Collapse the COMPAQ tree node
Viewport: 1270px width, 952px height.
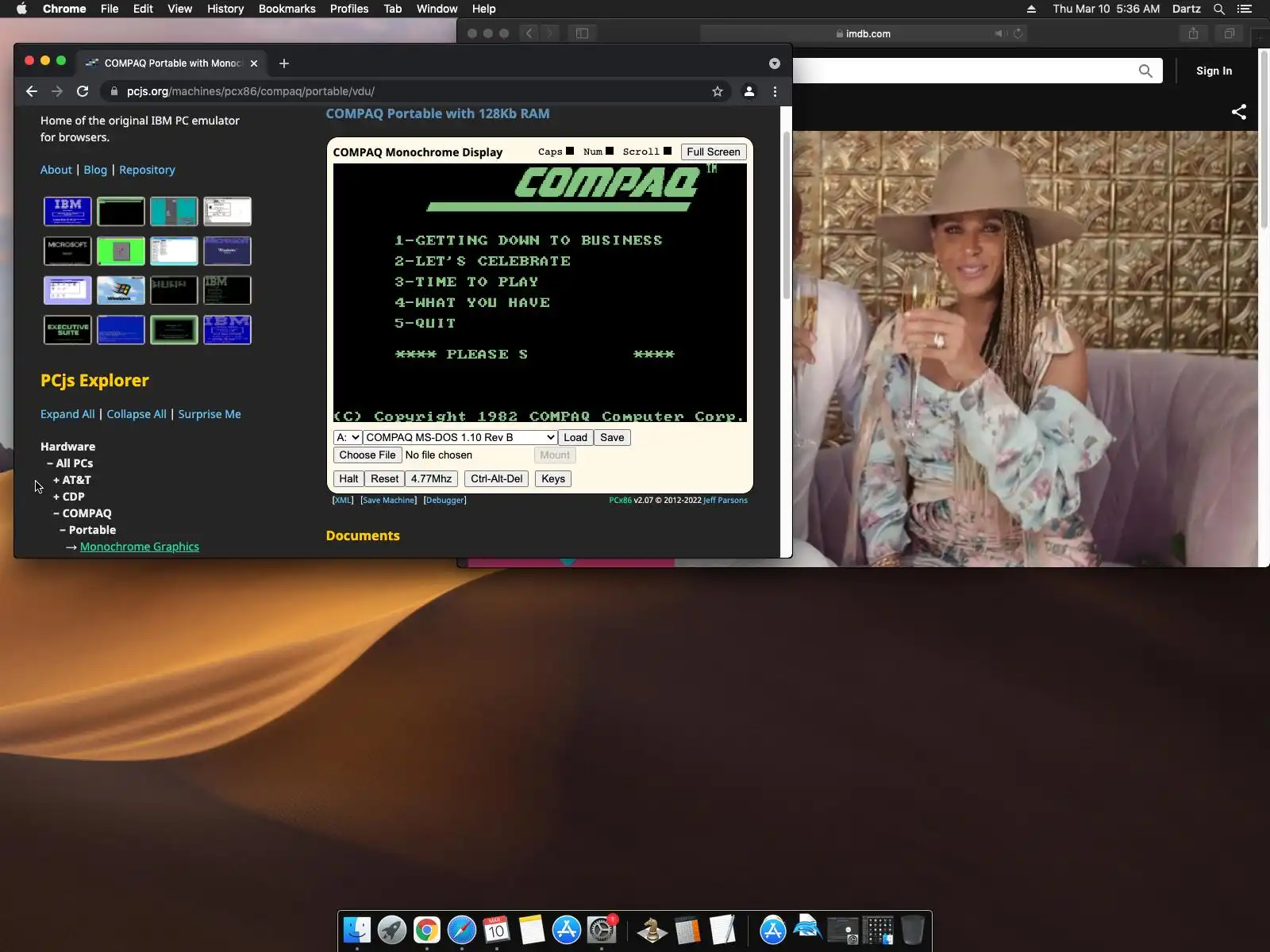[83, 513]
